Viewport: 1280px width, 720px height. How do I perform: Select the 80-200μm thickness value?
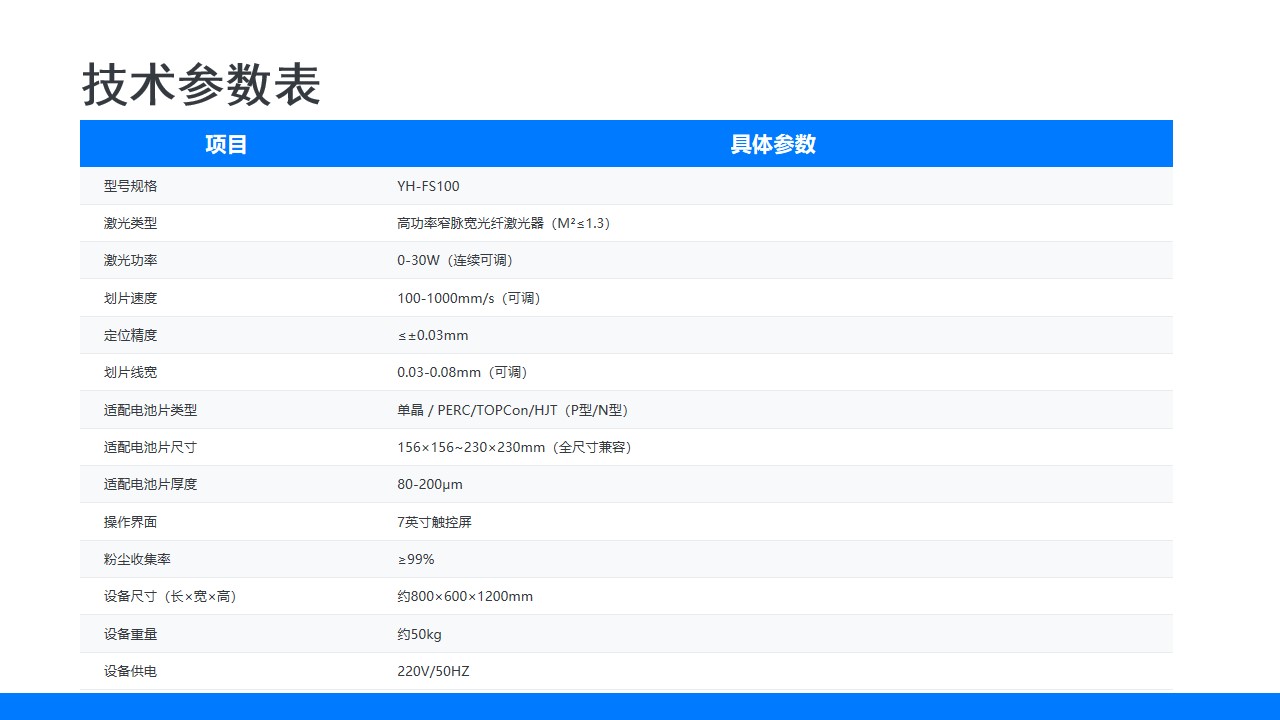[430, 484]
